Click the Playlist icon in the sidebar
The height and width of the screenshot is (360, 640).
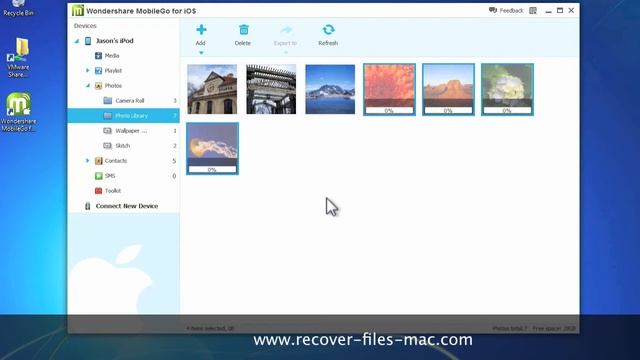click(x=98, y=71)
